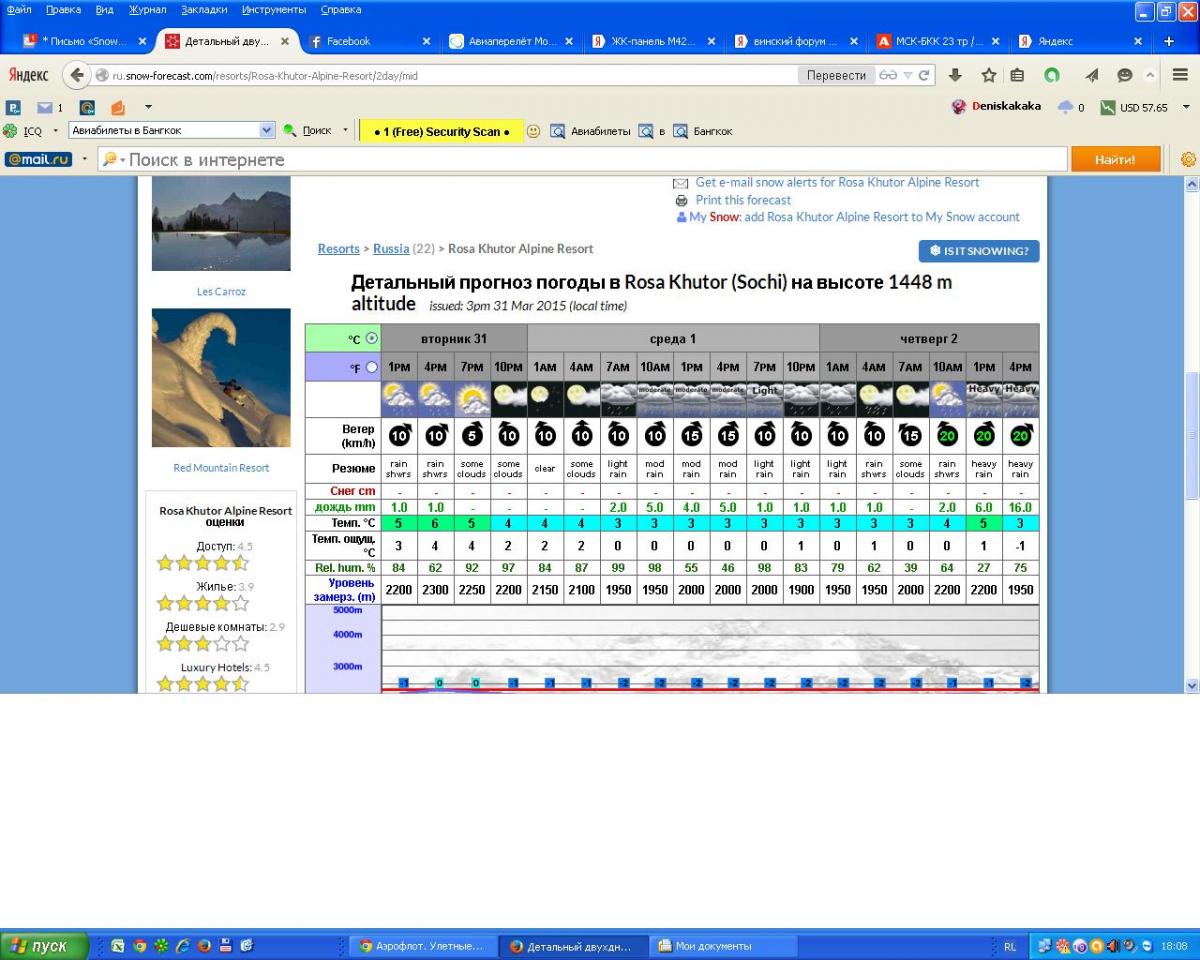Click the Internet Explorer quick-launch icon
The image size is (1200, 960).
tap(183, 945)
